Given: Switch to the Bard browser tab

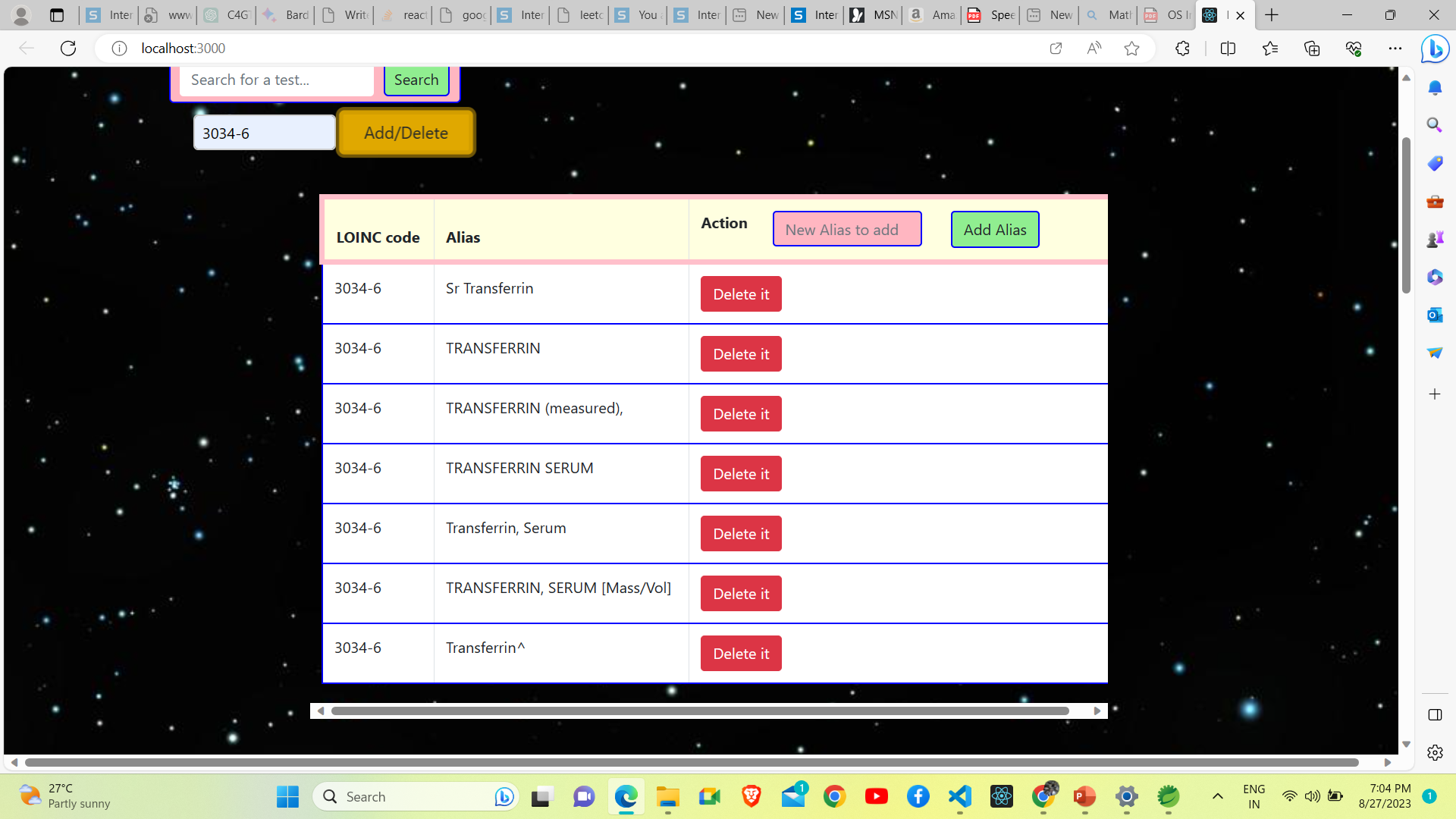Looking at the screenshot, I should coord(286,15).
